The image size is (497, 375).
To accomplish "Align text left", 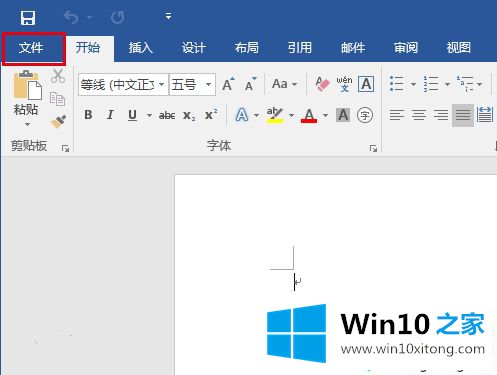I will (x=397, y=115).
